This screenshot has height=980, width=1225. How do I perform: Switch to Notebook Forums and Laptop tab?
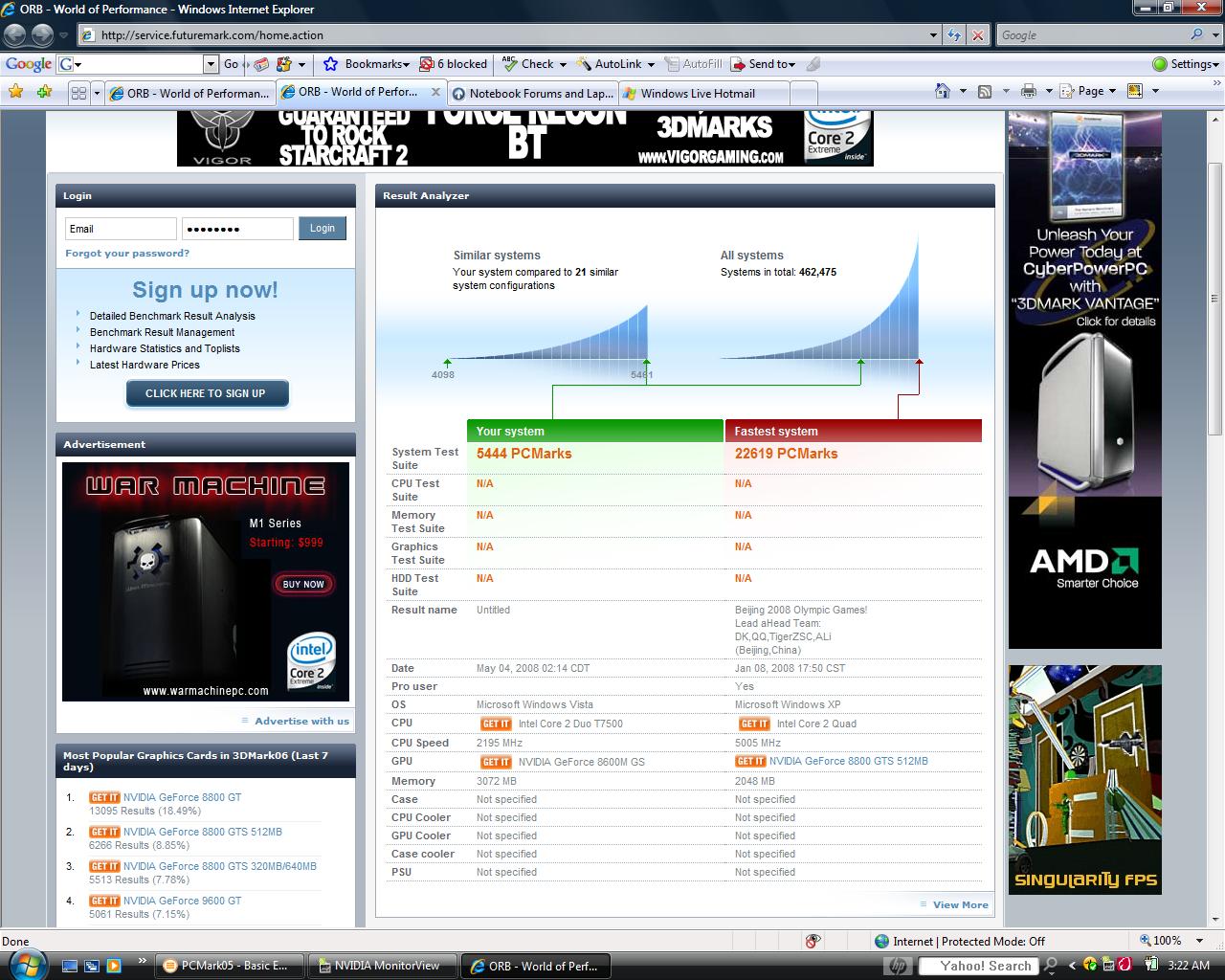(532, 93)
